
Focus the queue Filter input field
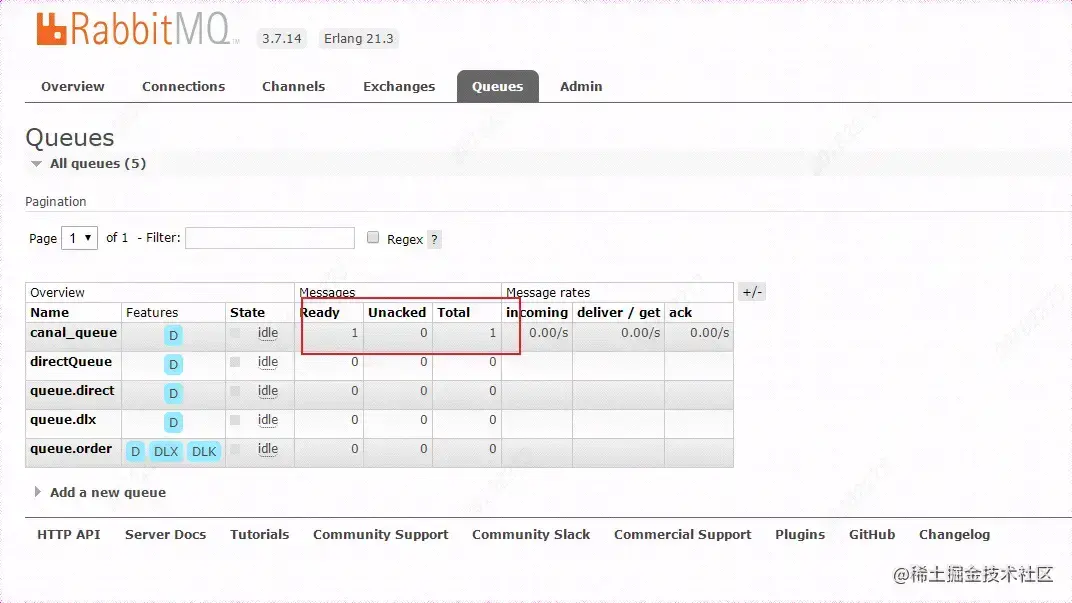[x=270, y=238]
